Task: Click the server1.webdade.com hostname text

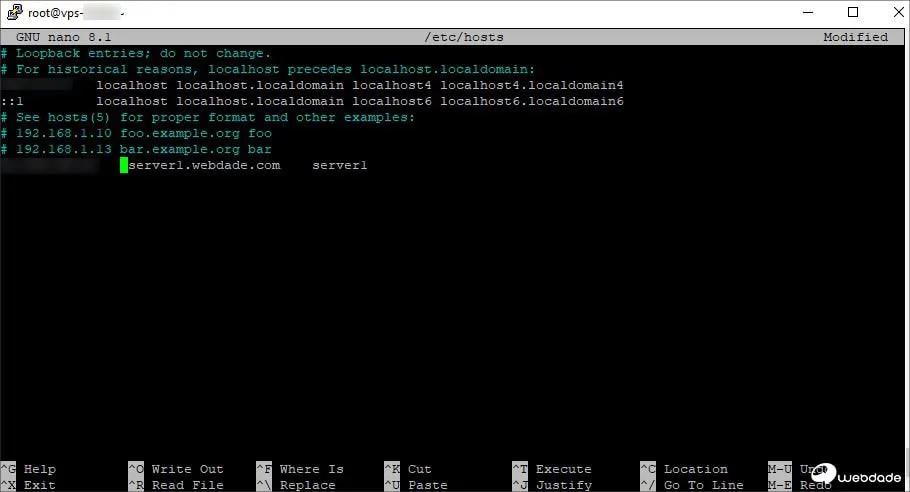Action: pos(205,165)
